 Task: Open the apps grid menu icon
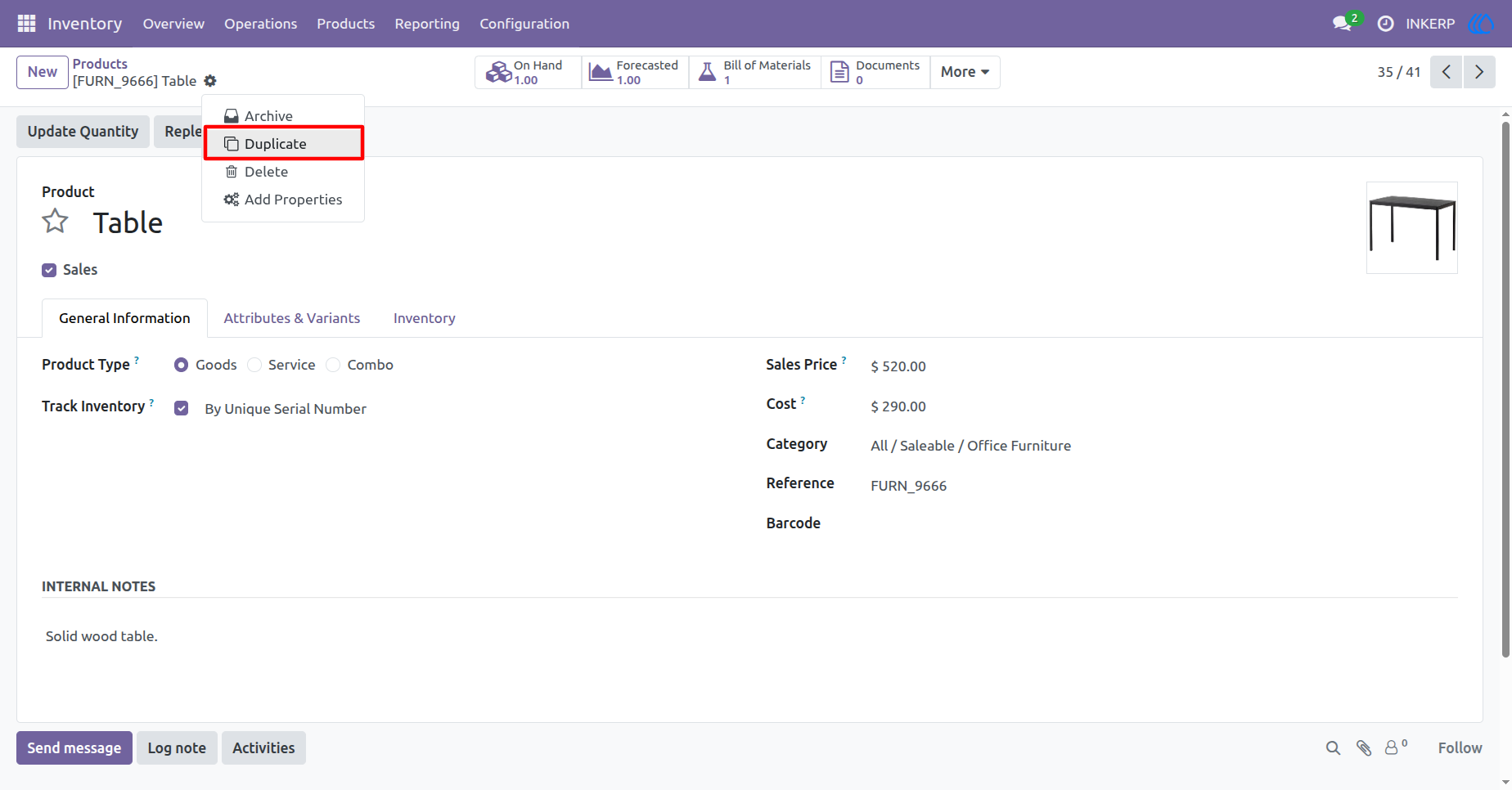26,24
